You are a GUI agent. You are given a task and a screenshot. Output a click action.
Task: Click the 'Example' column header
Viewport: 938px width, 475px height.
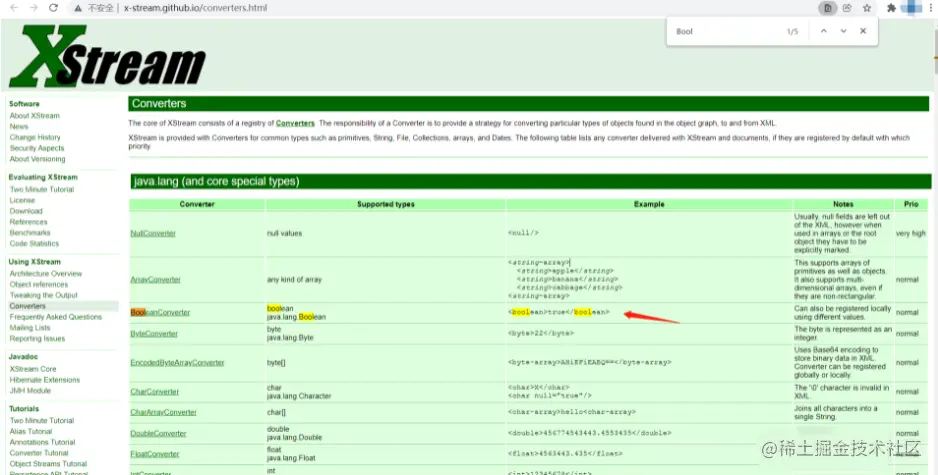[649, 204]
